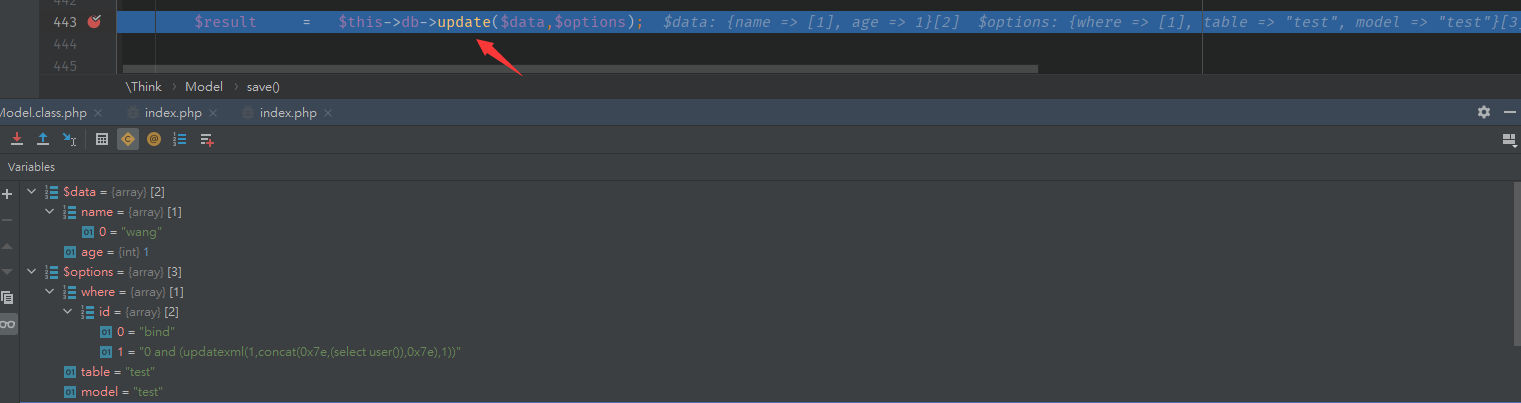Click the Run to Cursor icon

(69, 140)
